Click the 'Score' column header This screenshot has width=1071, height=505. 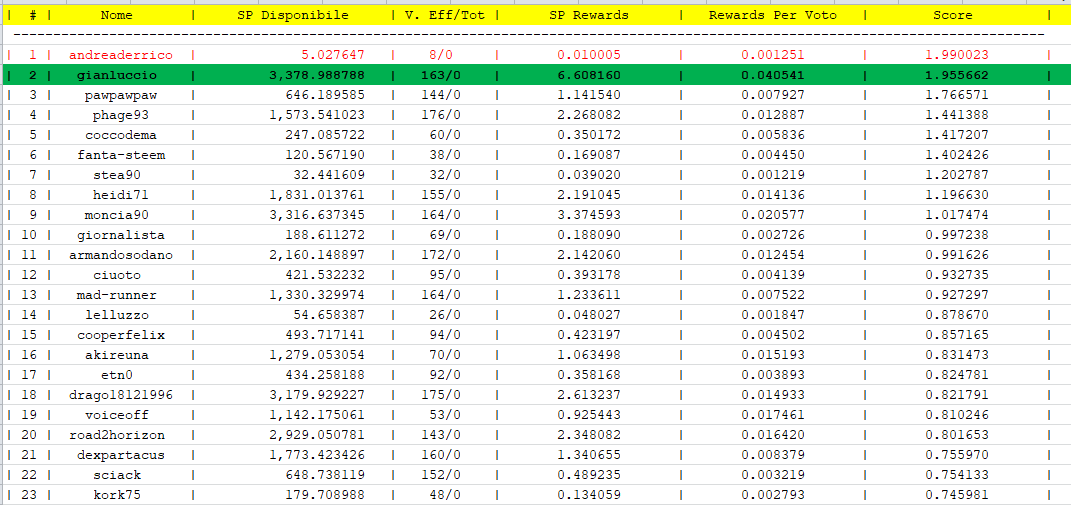click(953, 14)
